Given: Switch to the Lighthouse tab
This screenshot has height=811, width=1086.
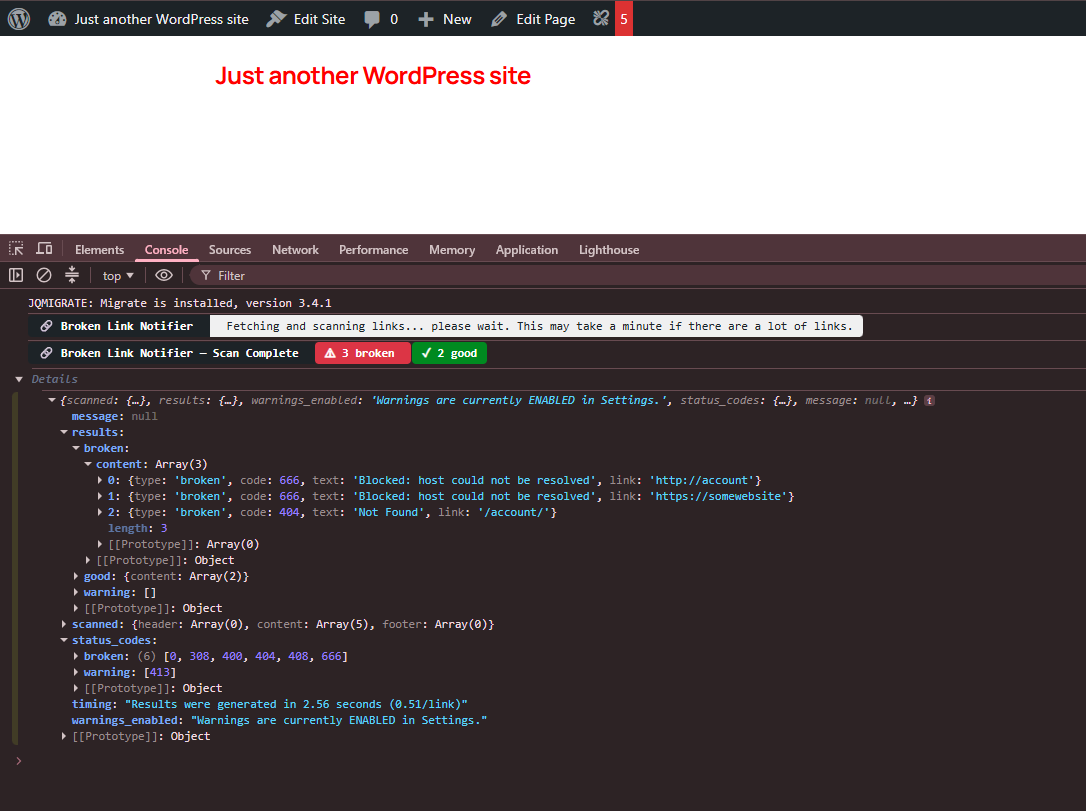Looking at the screenshot, I should (609, 250).
